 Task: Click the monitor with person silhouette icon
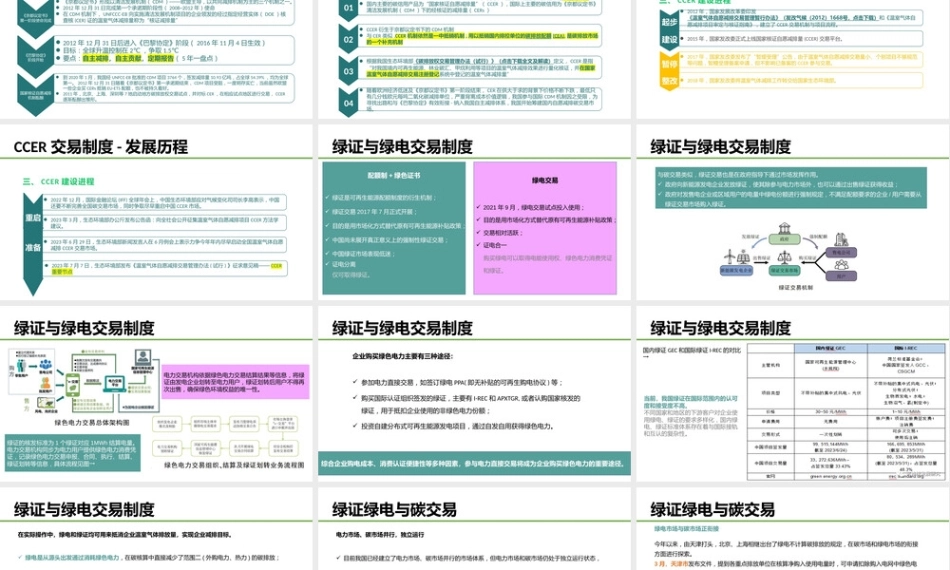coord(143,357)
